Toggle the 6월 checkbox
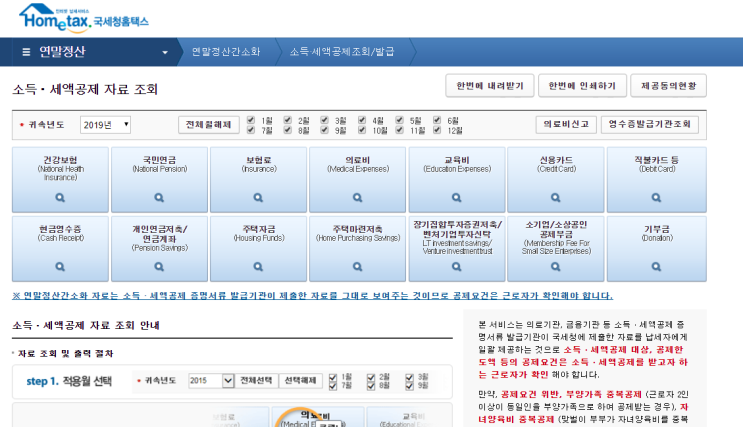Screen dimensions: 743x427 tap(437, 120)
